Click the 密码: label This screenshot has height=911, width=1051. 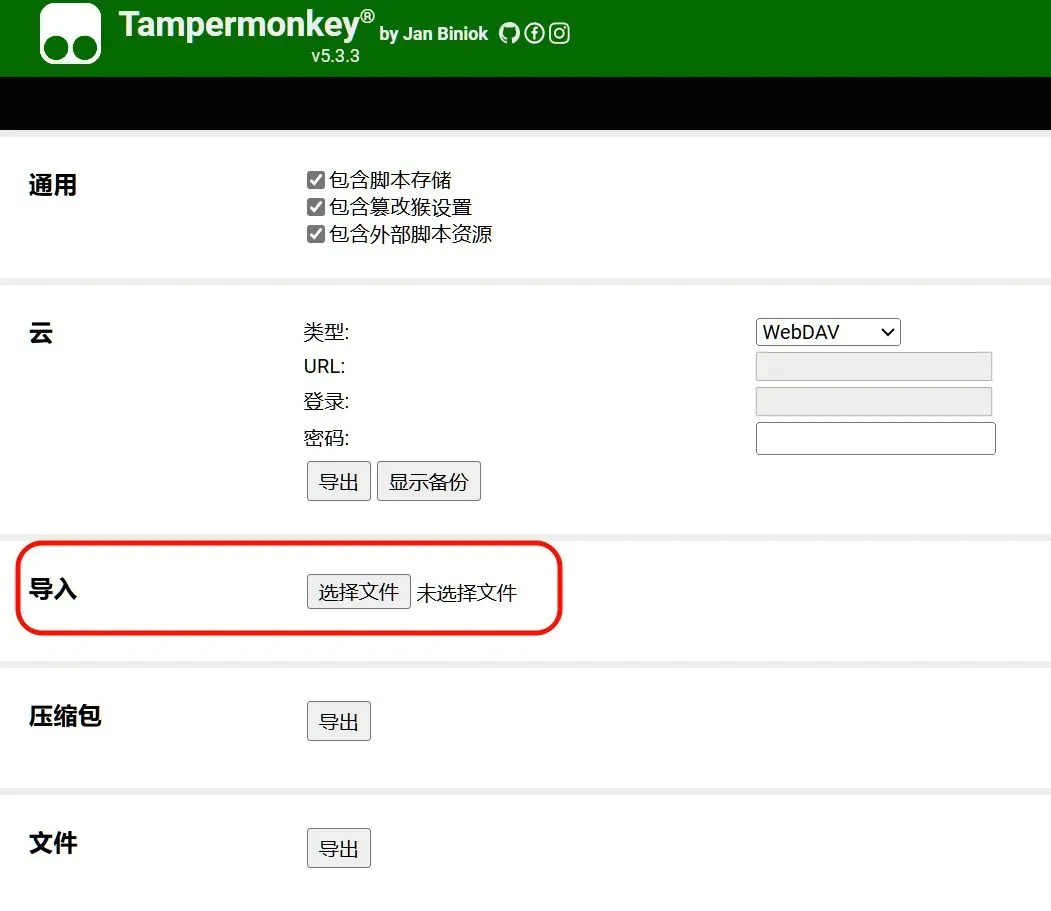point(326,438)
